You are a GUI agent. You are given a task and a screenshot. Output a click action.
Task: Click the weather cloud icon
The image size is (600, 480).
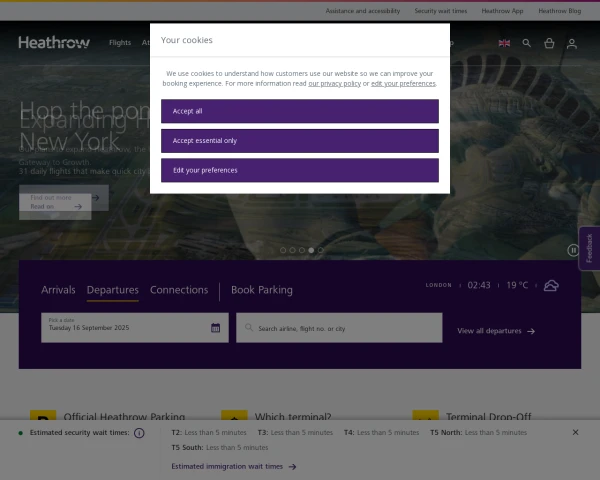pos(551,286)
